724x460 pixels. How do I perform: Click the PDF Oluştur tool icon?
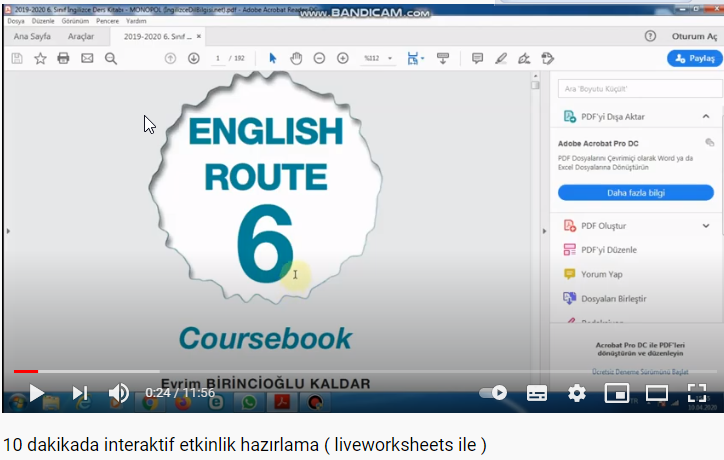[570, 225]
